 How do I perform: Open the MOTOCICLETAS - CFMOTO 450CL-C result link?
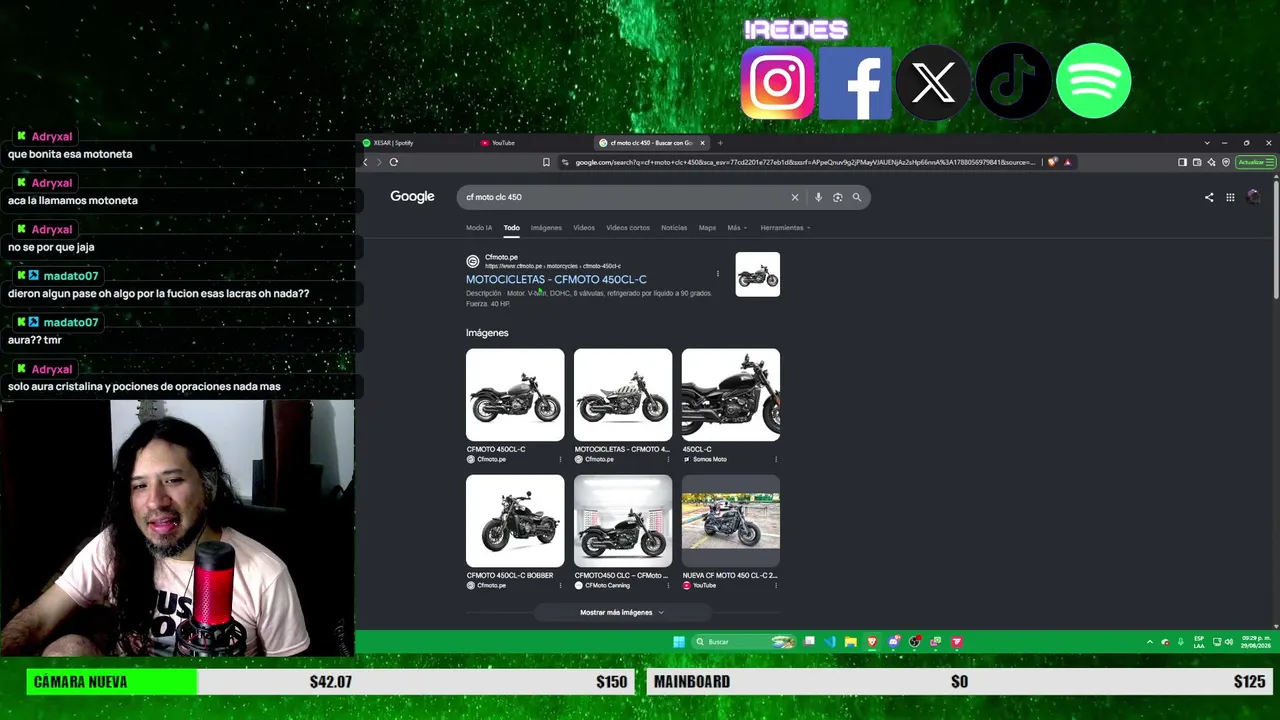(x=556, y=279)
